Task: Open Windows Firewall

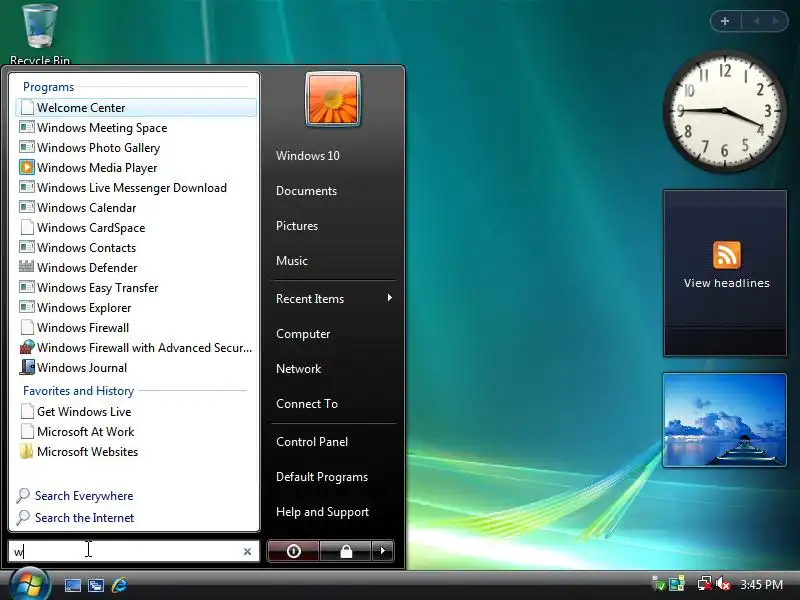Action: click(136, 328)
